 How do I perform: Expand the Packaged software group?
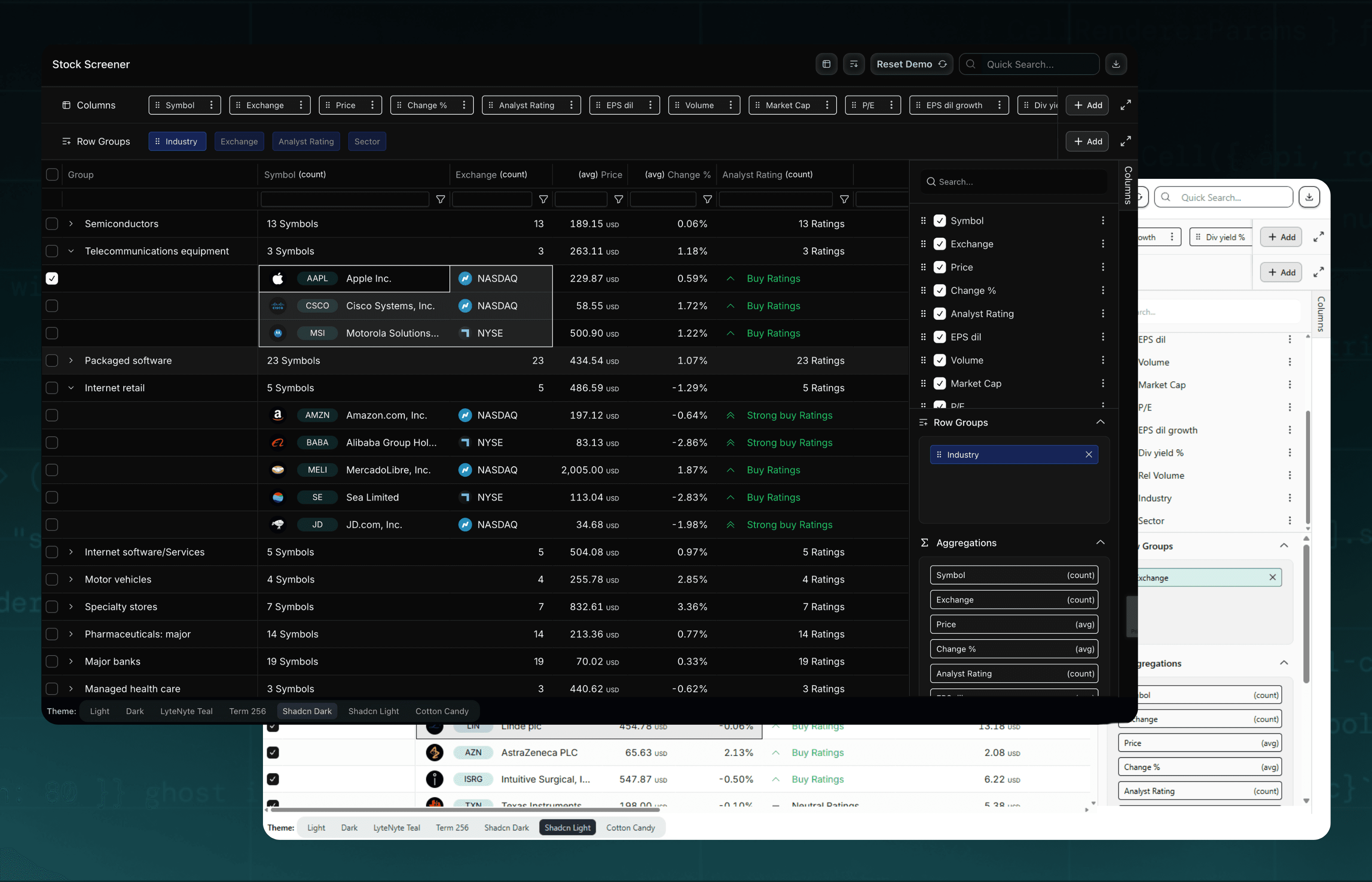tap(71, 360)
